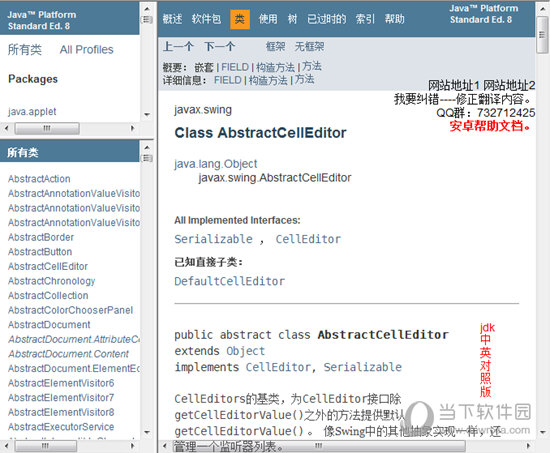Open AbstractCollection in class list
The image size is (550, 453).
click(48, 295)
